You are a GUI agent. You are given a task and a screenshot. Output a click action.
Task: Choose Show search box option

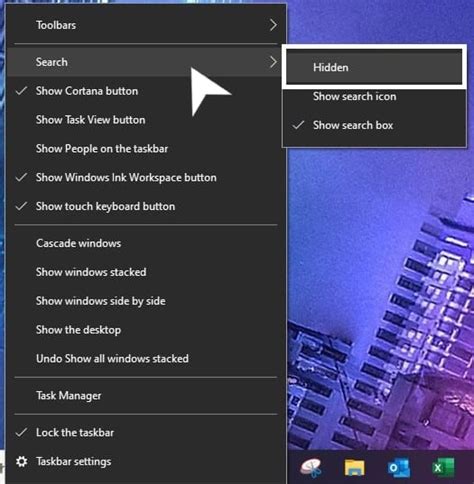[374, 125]
